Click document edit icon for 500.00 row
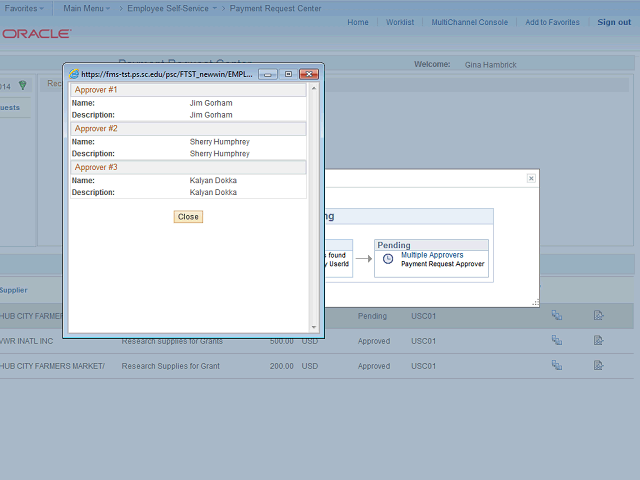Viewport: 640px width, 480px height. point(598,341)
